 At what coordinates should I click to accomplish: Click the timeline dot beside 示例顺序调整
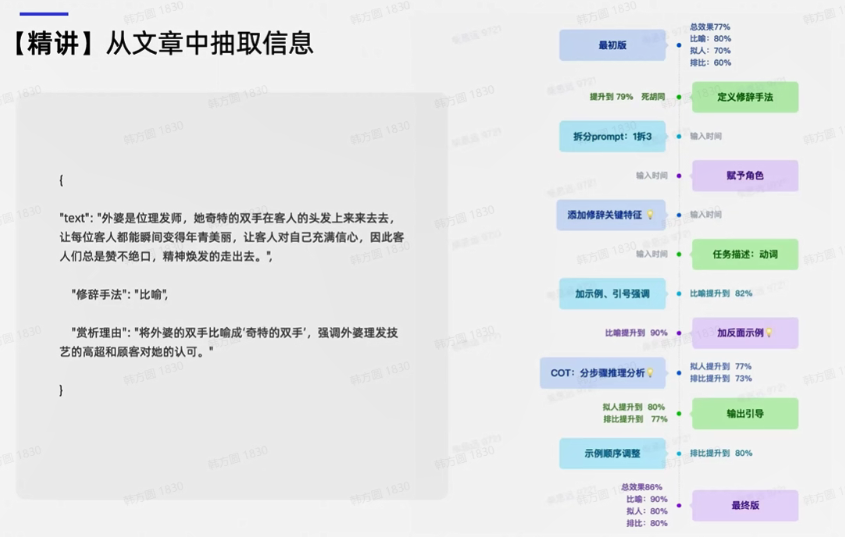tap(679, 453)
